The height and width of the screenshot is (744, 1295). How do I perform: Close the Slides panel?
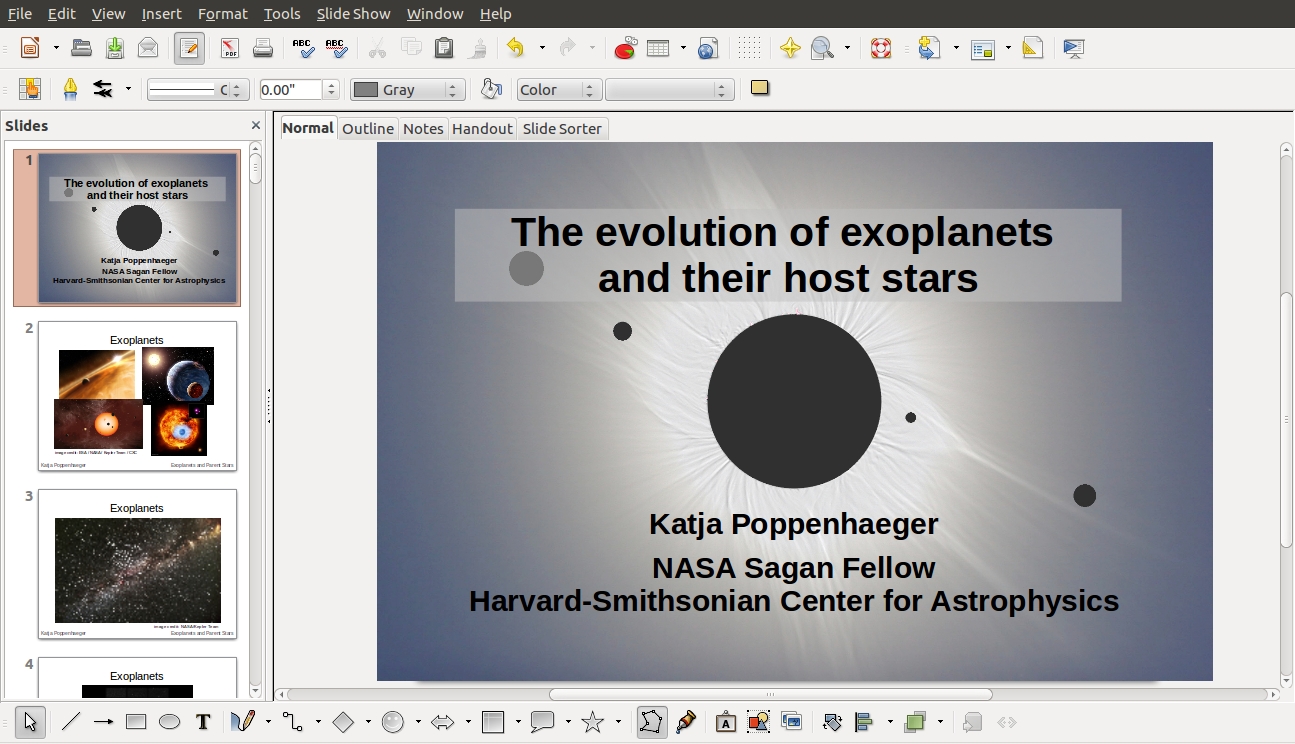click(x=256, y=125)
